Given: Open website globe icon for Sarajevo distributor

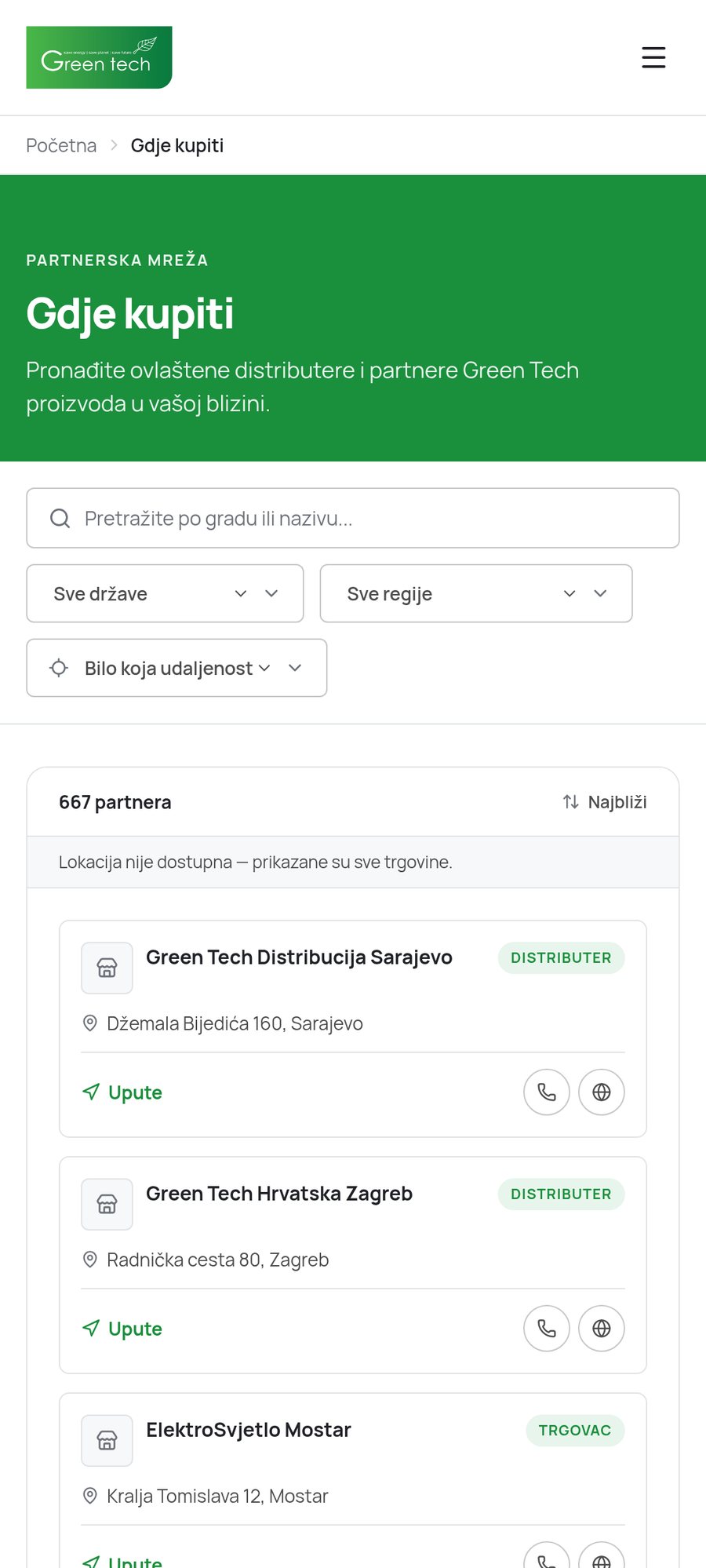Looking at the screenshot, I should [602, 1092].
